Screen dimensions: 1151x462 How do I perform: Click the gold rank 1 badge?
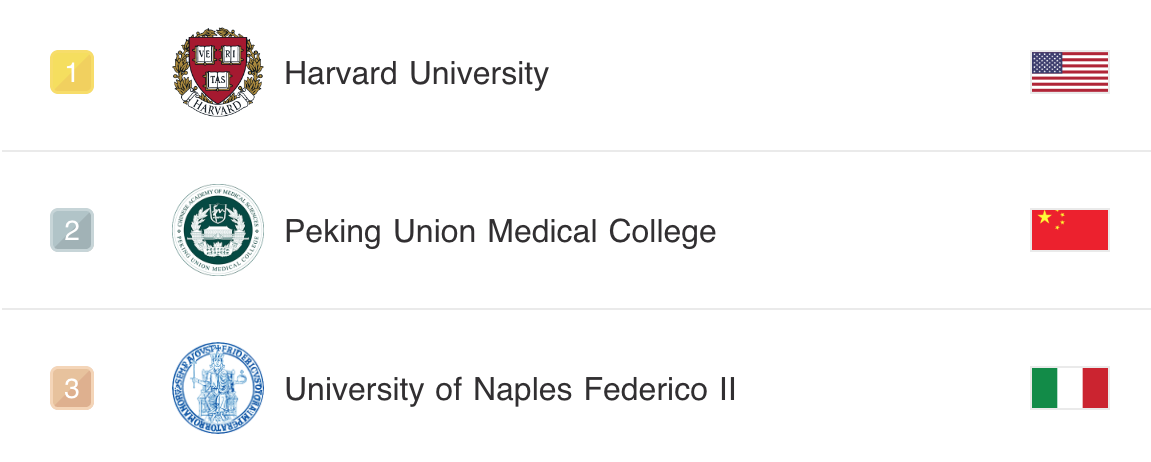coord(72,72)
